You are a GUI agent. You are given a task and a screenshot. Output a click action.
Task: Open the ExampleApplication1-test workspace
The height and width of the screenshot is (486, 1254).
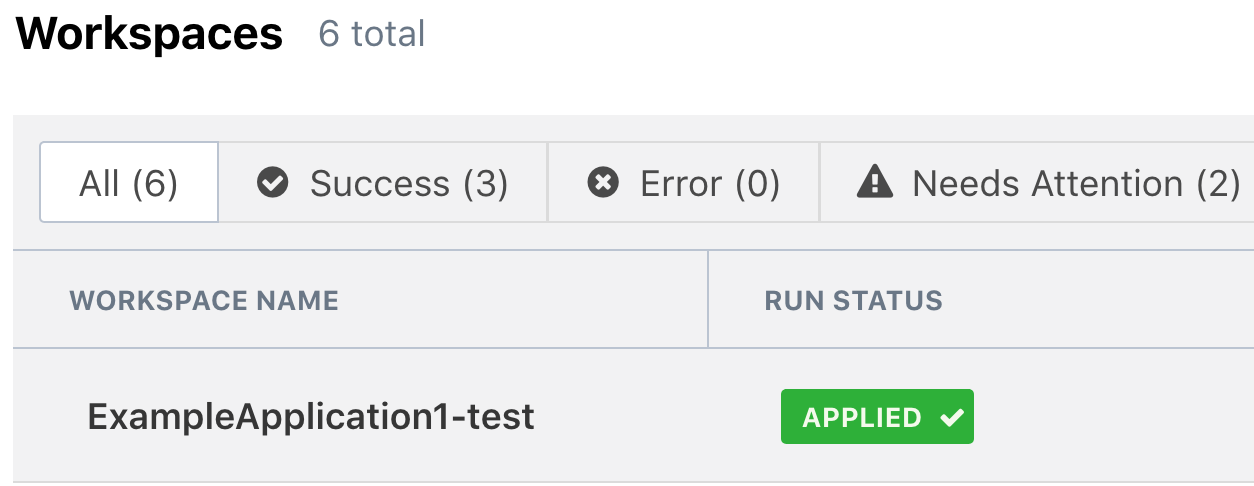(x=311, y=416)
